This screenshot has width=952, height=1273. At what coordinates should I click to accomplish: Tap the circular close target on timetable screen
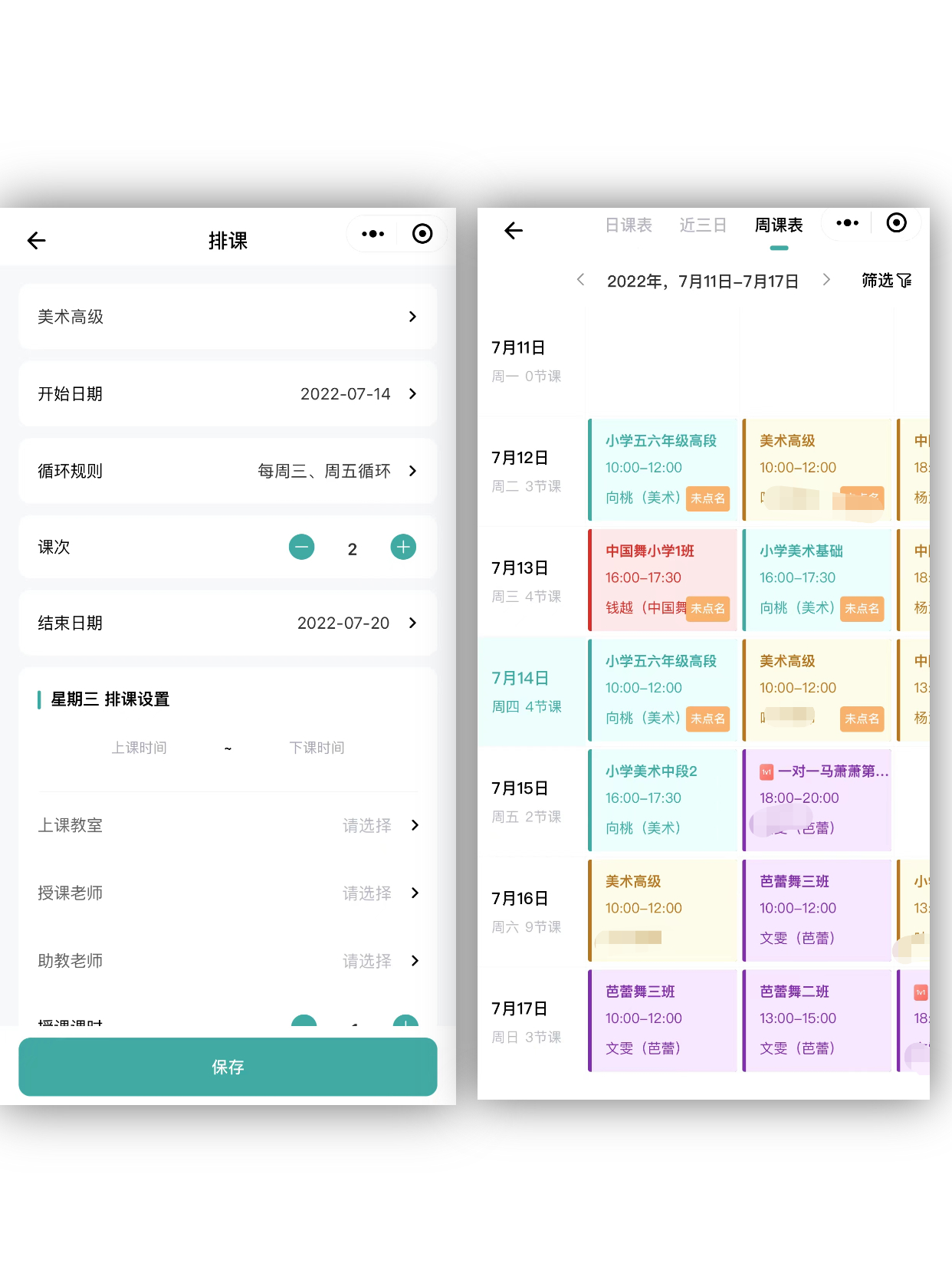click(x=896, y=222)
